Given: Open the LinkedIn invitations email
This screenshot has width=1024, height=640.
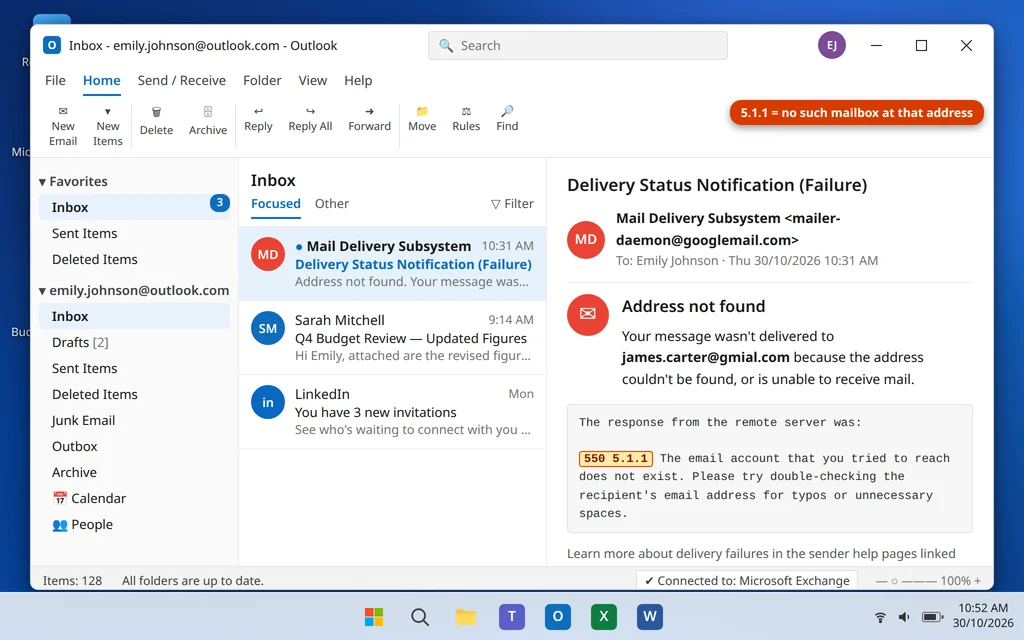Looking at the screenshot, I should 392,411.
